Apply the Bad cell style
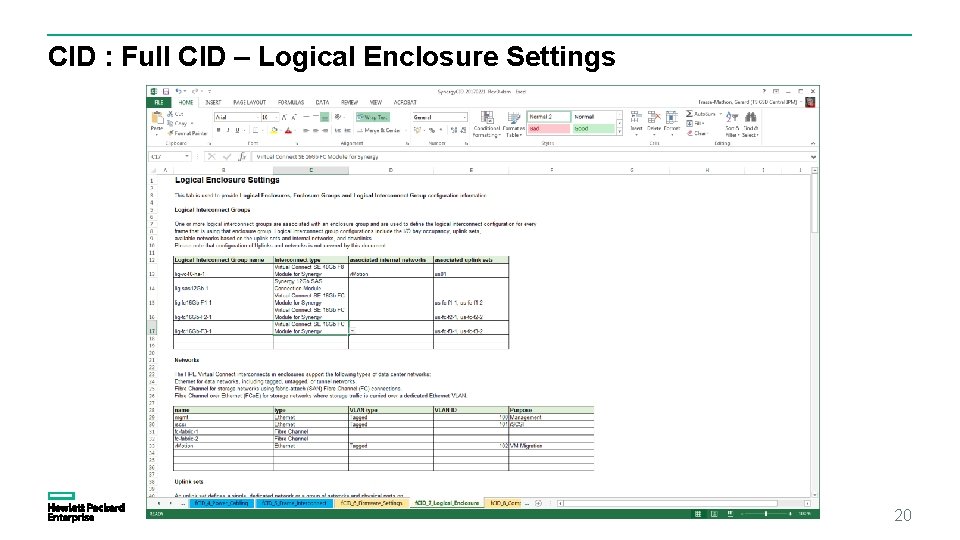Viewport: 960px width, 540px height. (549, 129)
